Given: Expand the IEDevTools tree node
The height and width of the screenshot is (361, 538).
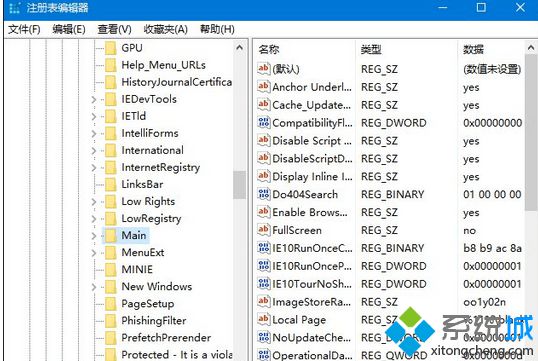Looking at the screenshot, I should [x=94, y=100].
